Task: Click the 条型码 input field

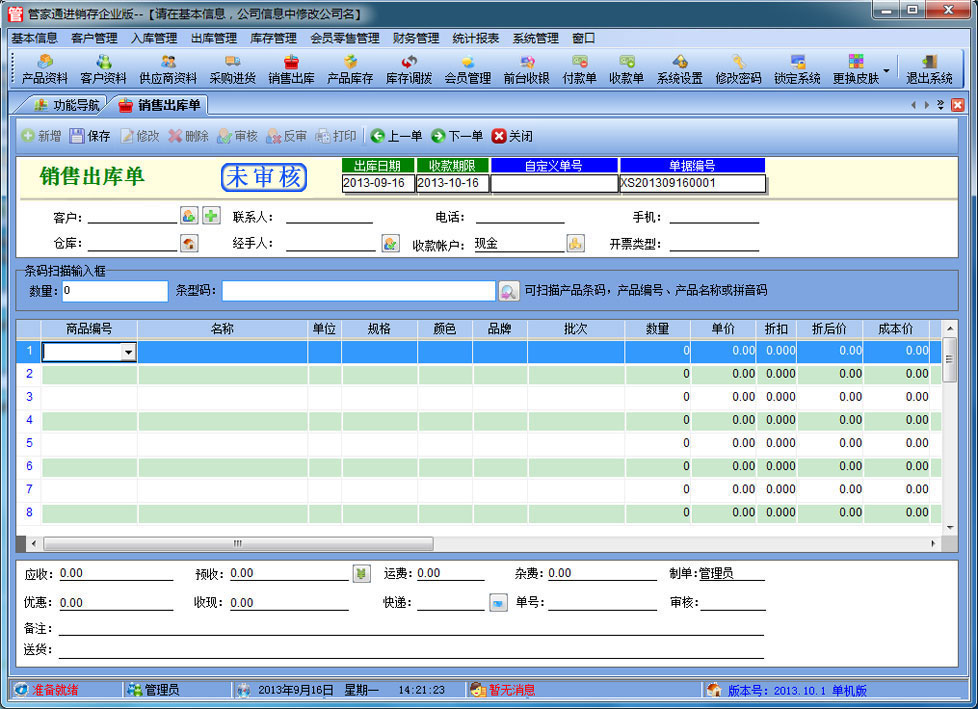Action: [358, 291]
